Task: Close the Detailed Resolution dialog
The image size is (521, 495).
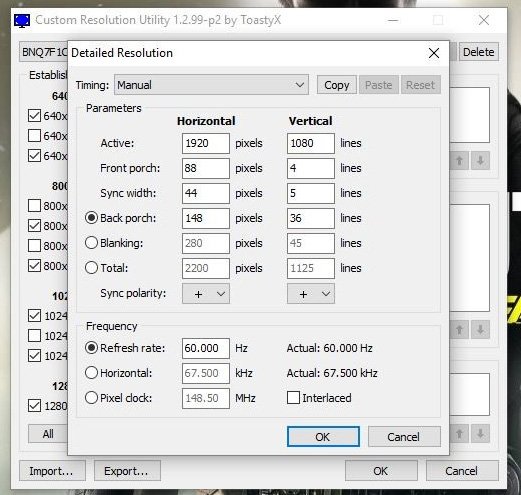Action: pyautogui.click(x=434, y=53)
